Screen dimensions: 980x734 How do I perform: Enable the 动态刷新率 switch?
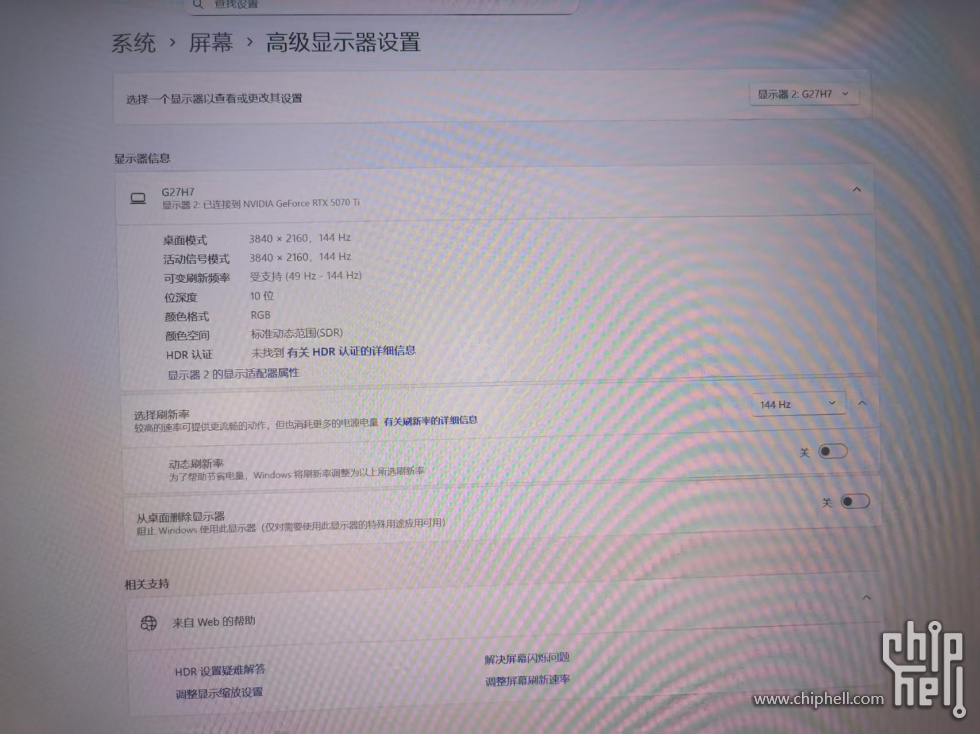(x=833, y=451)
